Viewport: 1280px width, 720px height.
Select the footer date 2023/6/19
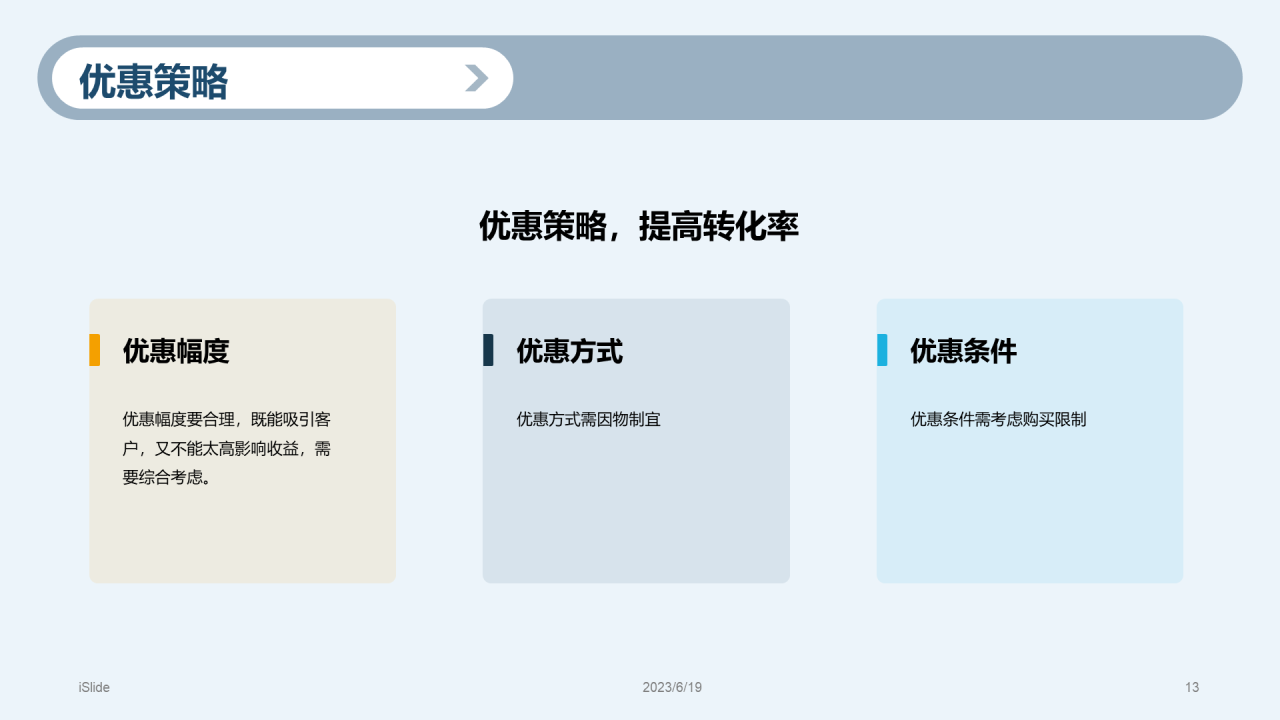[x=672, y=687]
